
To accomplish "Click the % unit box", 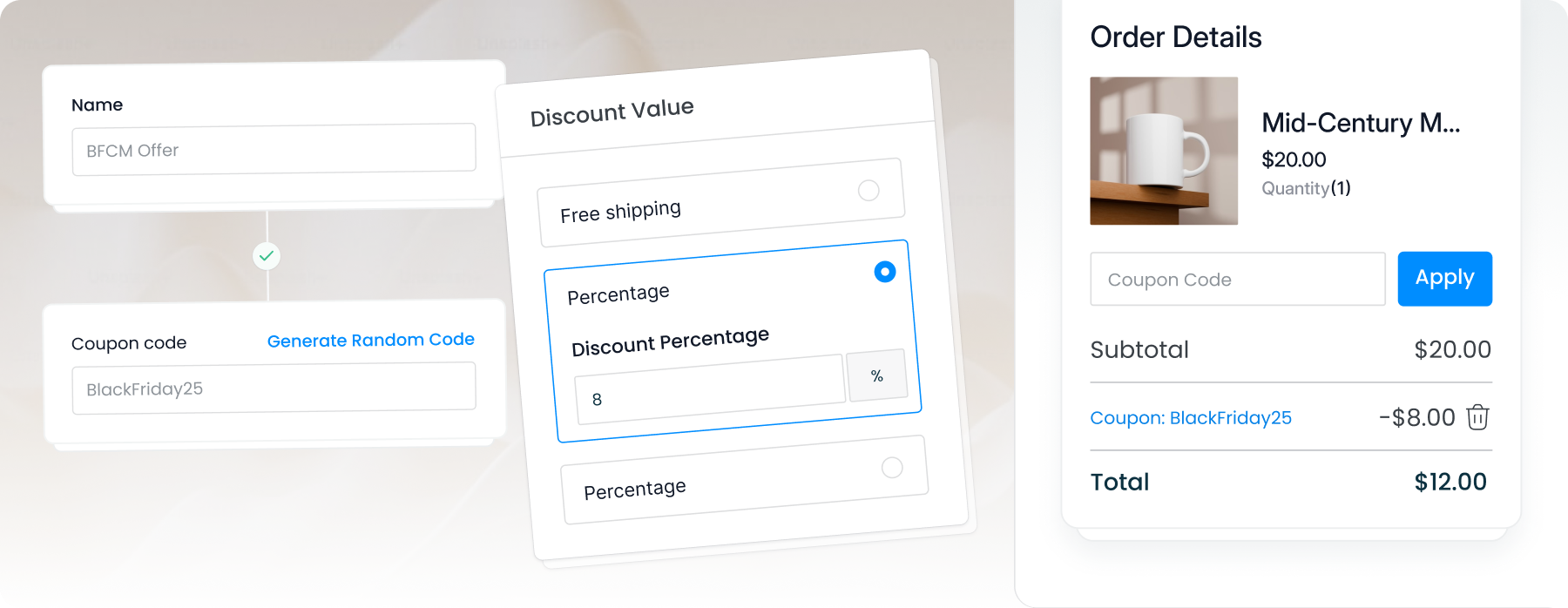I will [x=877, y=376].
